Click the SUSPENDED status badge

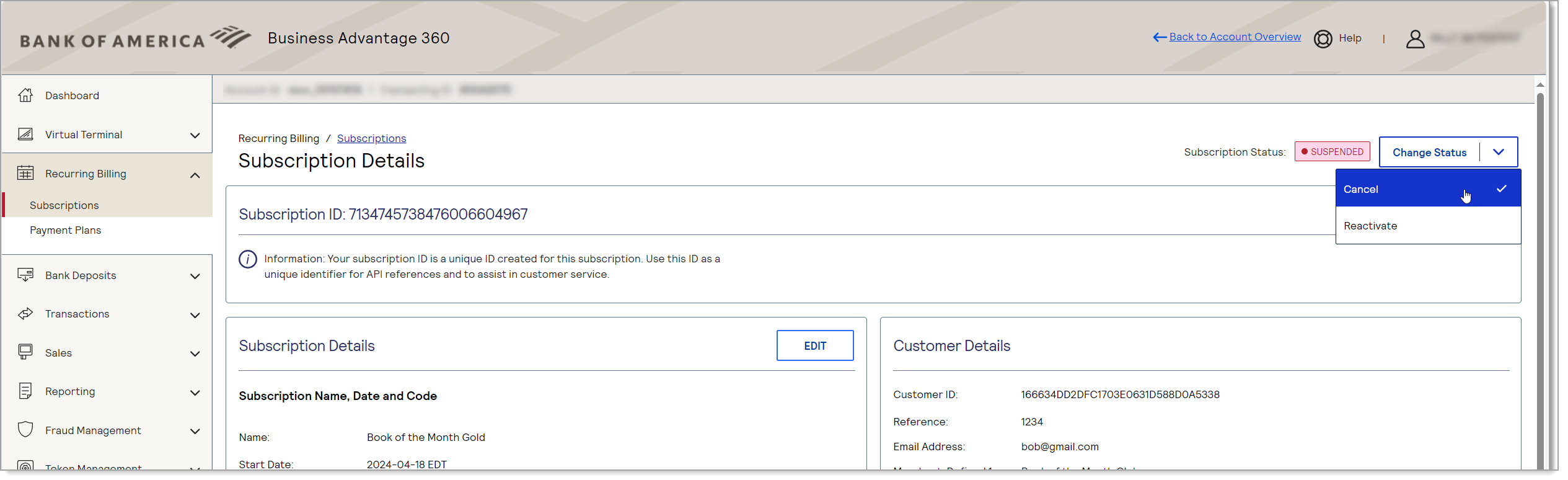(x=1332, y=151)
